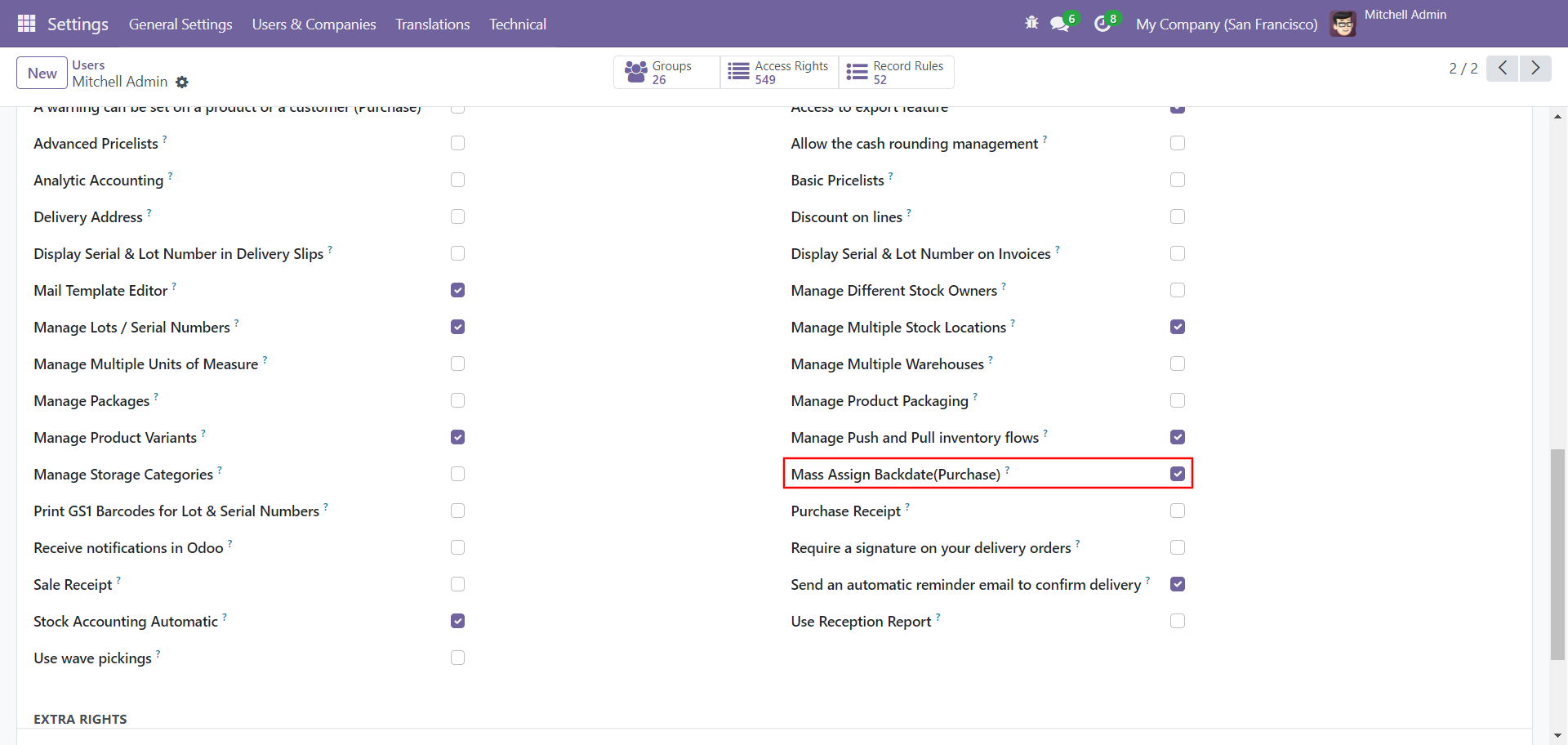Click the Users breadcrumb link

(88, 65)
